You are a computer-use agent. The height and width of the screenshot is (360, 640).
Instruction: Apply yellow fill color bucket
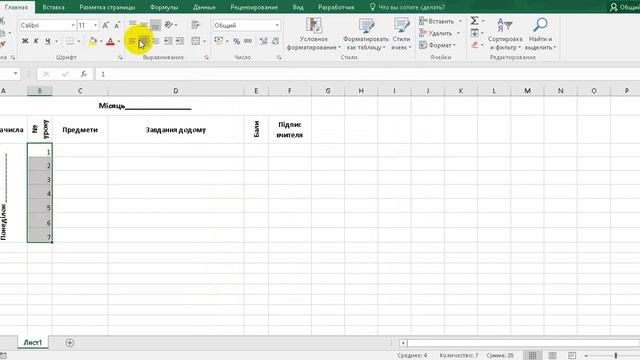[93, 41]
